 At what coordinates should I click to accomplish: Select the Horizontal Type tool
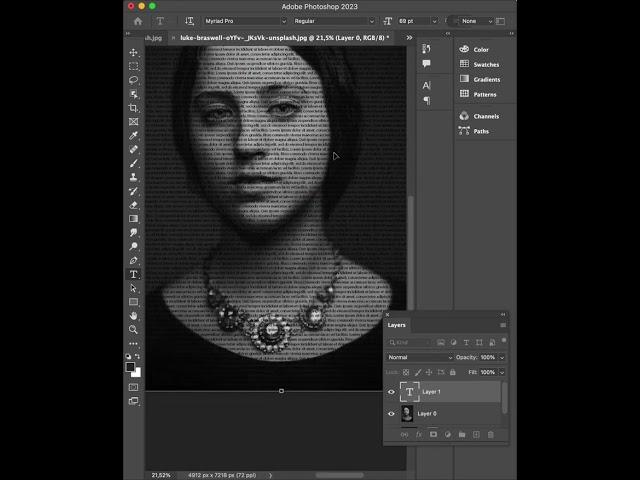pyautogui.click(x=133, y=274)
